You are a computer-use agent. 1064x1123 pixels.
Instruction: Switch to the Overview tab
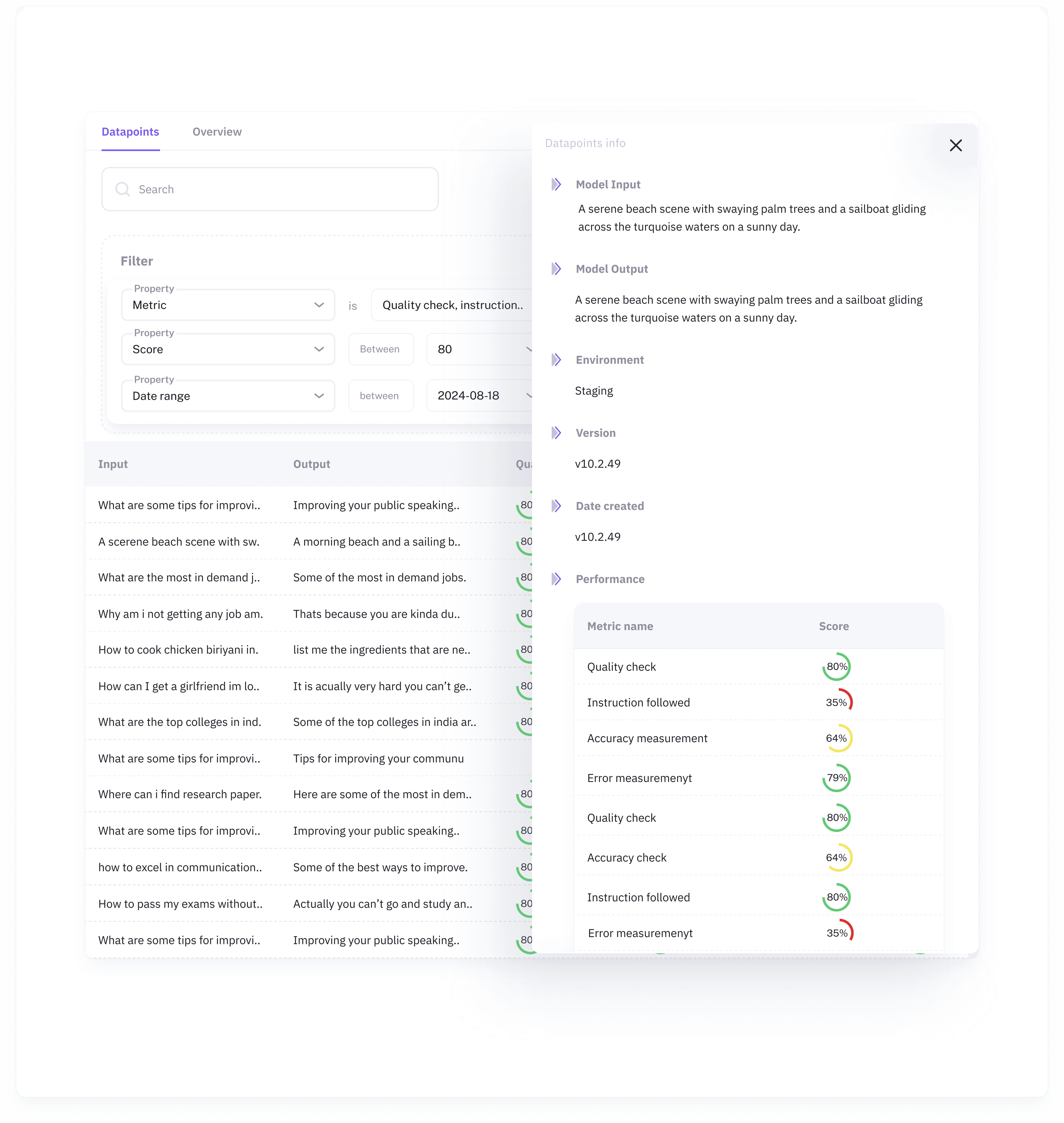point(217,132)
